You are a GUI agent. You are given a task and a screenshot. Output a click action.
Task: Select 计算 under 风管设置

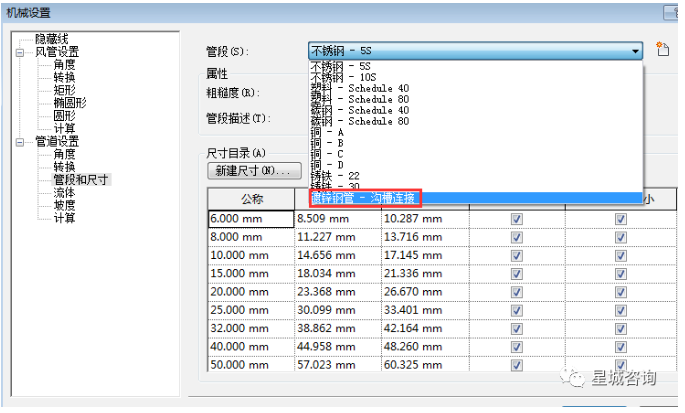[65, 128]
